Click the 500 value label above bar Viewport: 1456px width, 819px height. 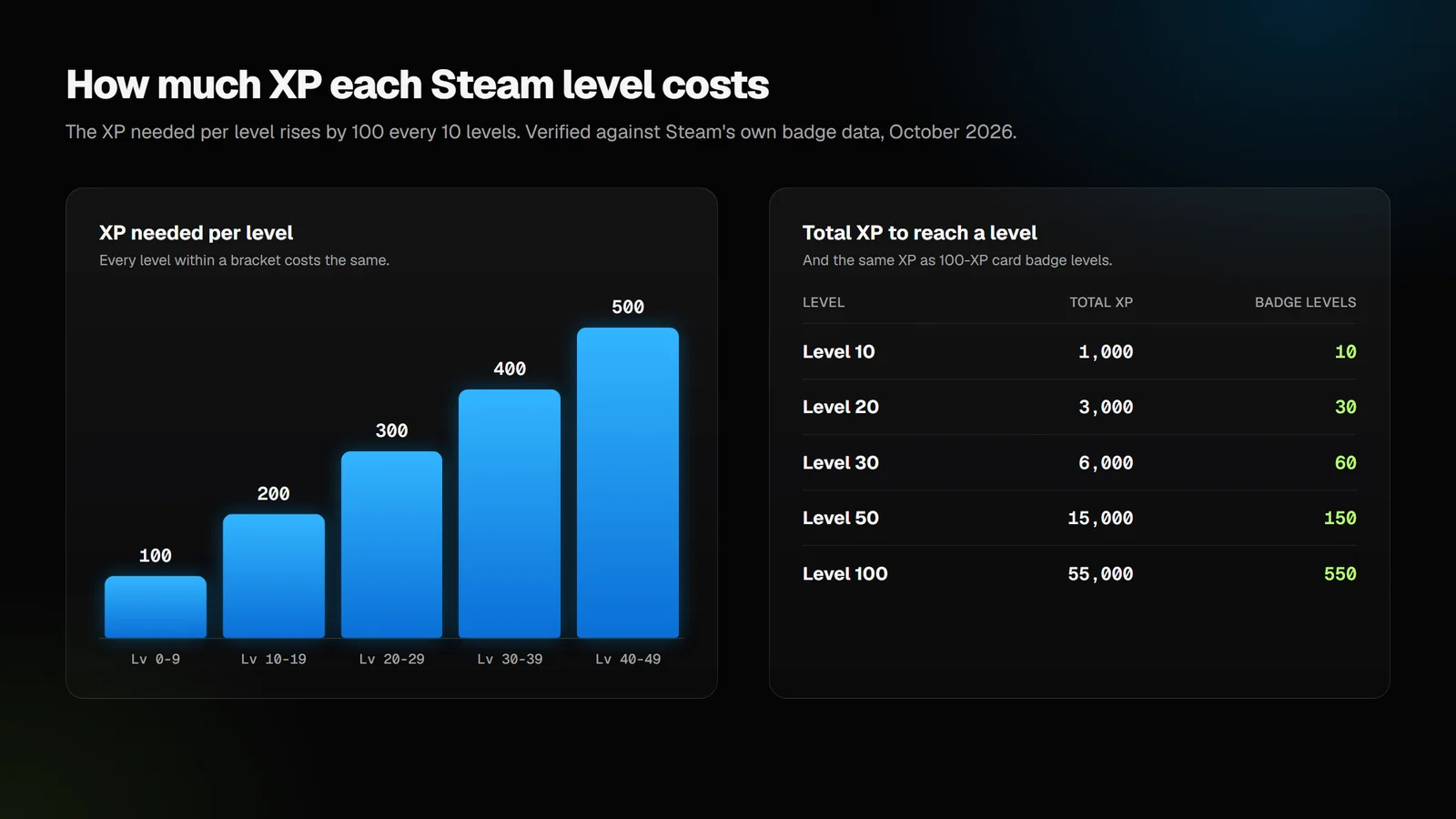pyautogui.click(x=628, y=308)
